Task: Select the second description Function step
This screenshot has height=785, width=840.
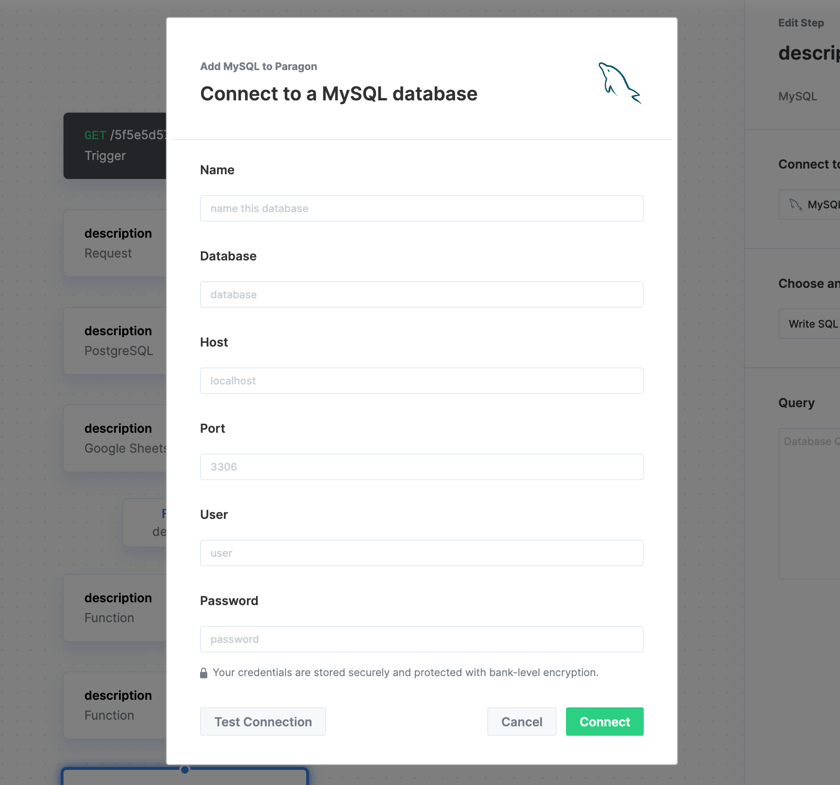Action: click(115, 705)
